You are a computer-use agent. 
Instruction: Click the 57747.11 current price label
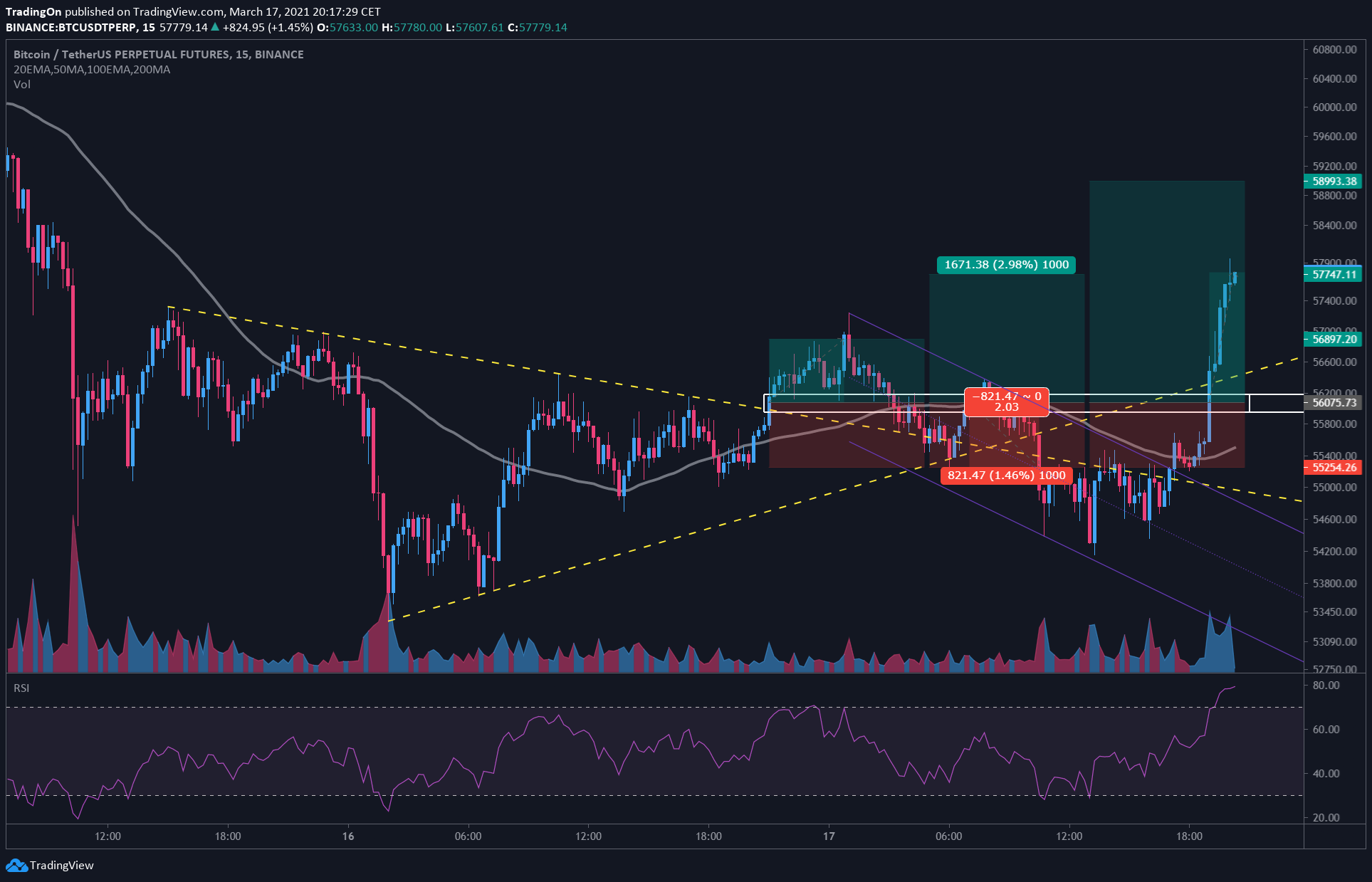click(x=1333, y=274)
